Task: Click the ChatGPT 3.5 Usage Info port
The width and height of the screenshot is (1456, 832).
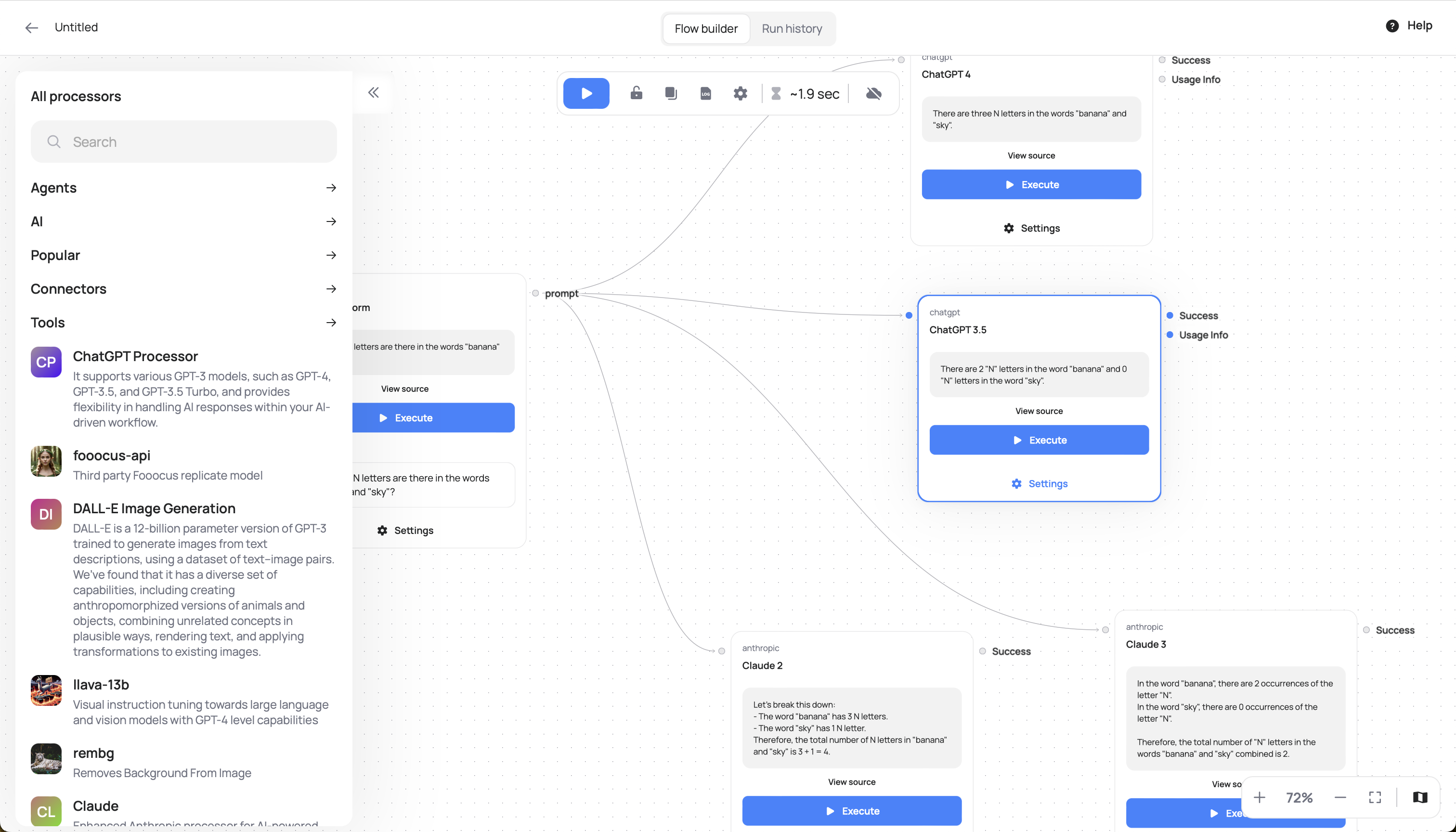Action: [1170, 335]
